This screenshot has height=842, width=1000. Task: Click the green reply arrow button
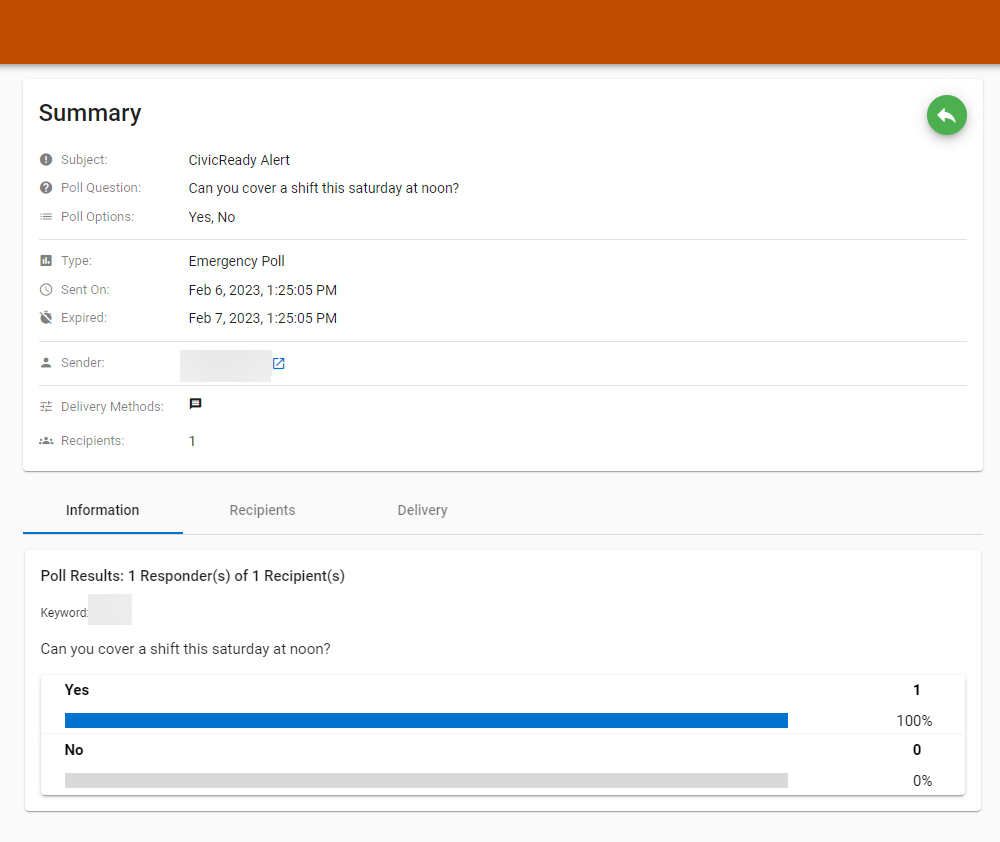pyautogui.click(x=946, y=115)
